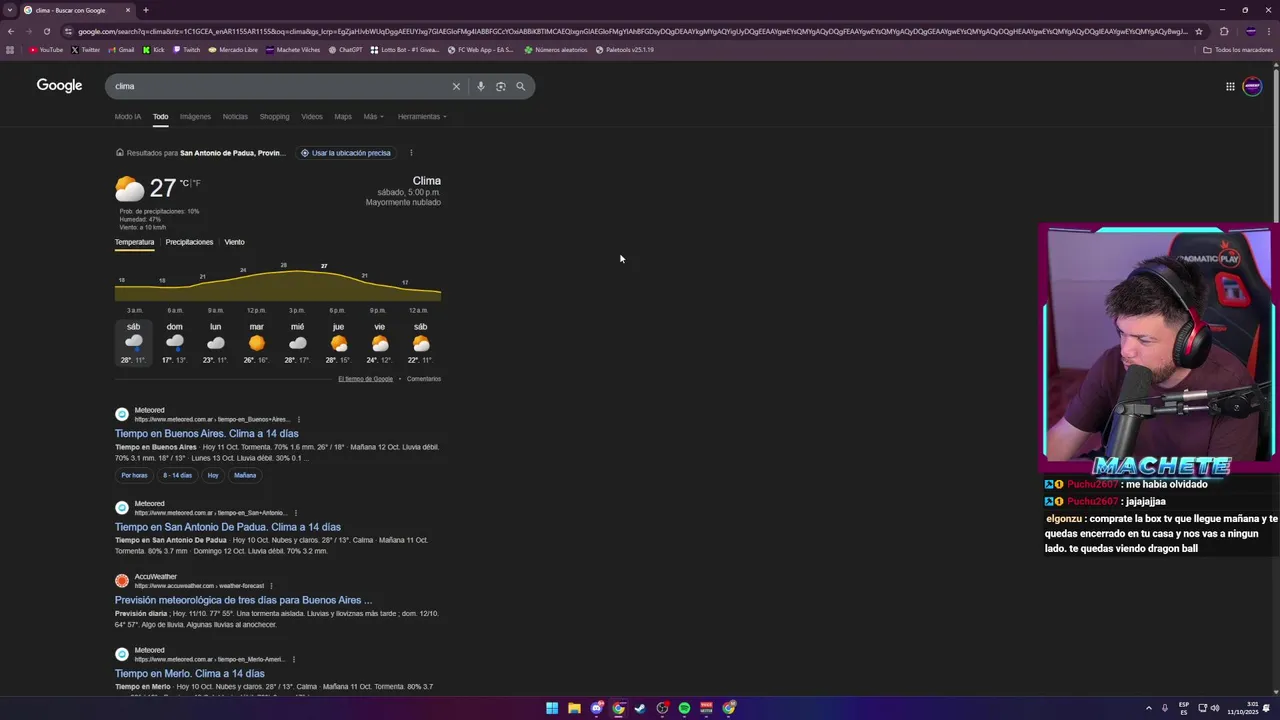Select the dom daily forecast
The image size is (1280, 720).
pos(175,343)
